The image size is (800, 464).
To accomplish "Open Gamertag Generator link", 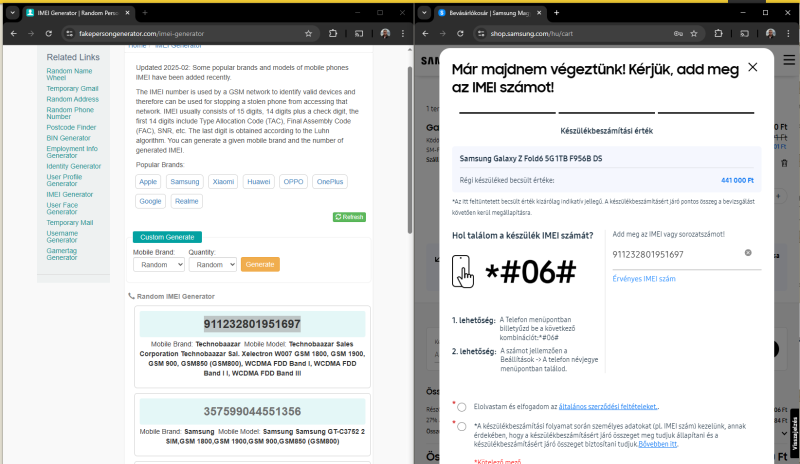I will 62,254.
